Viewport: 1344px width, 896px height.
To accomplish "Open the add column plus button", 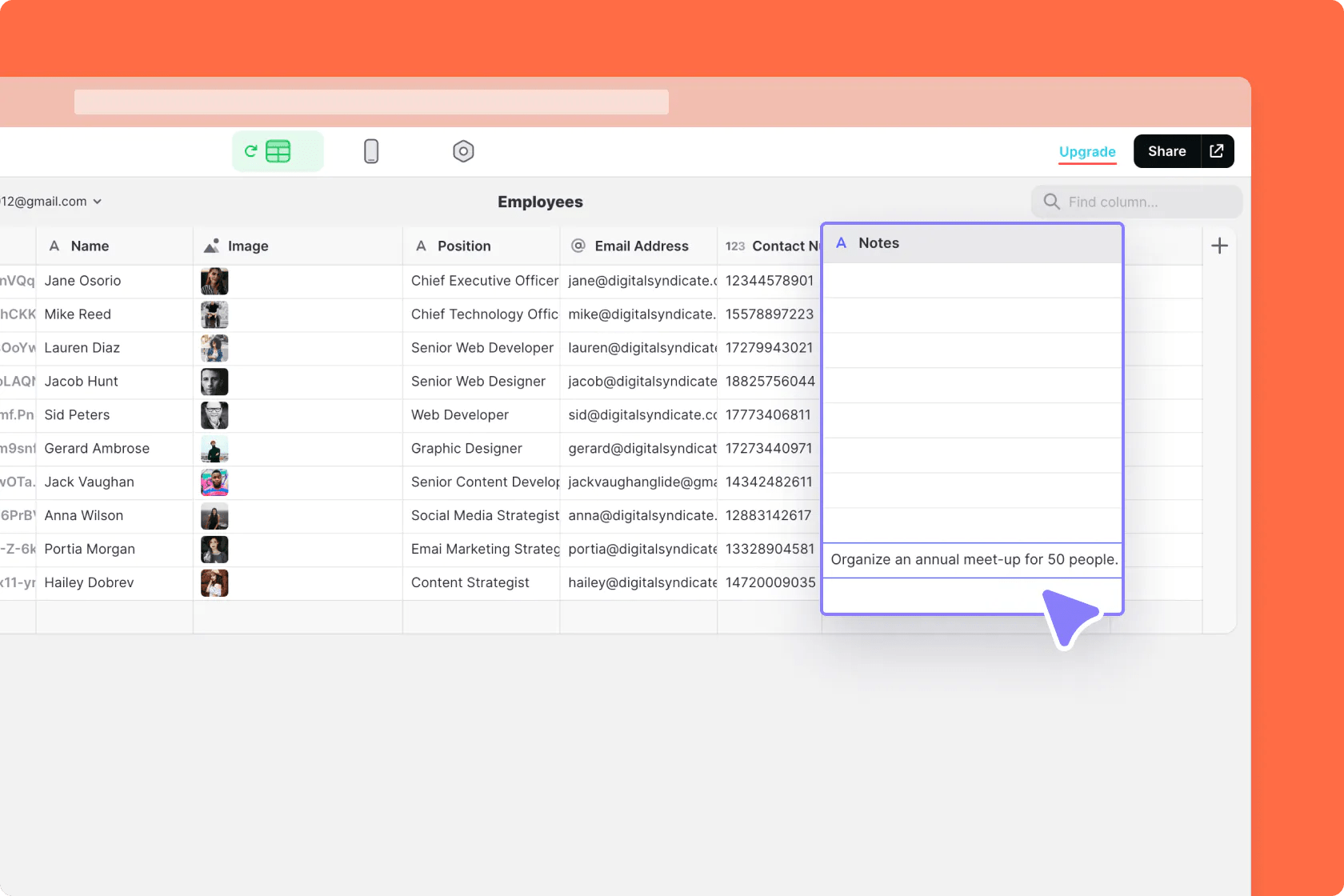I will tap(1219, 246).
